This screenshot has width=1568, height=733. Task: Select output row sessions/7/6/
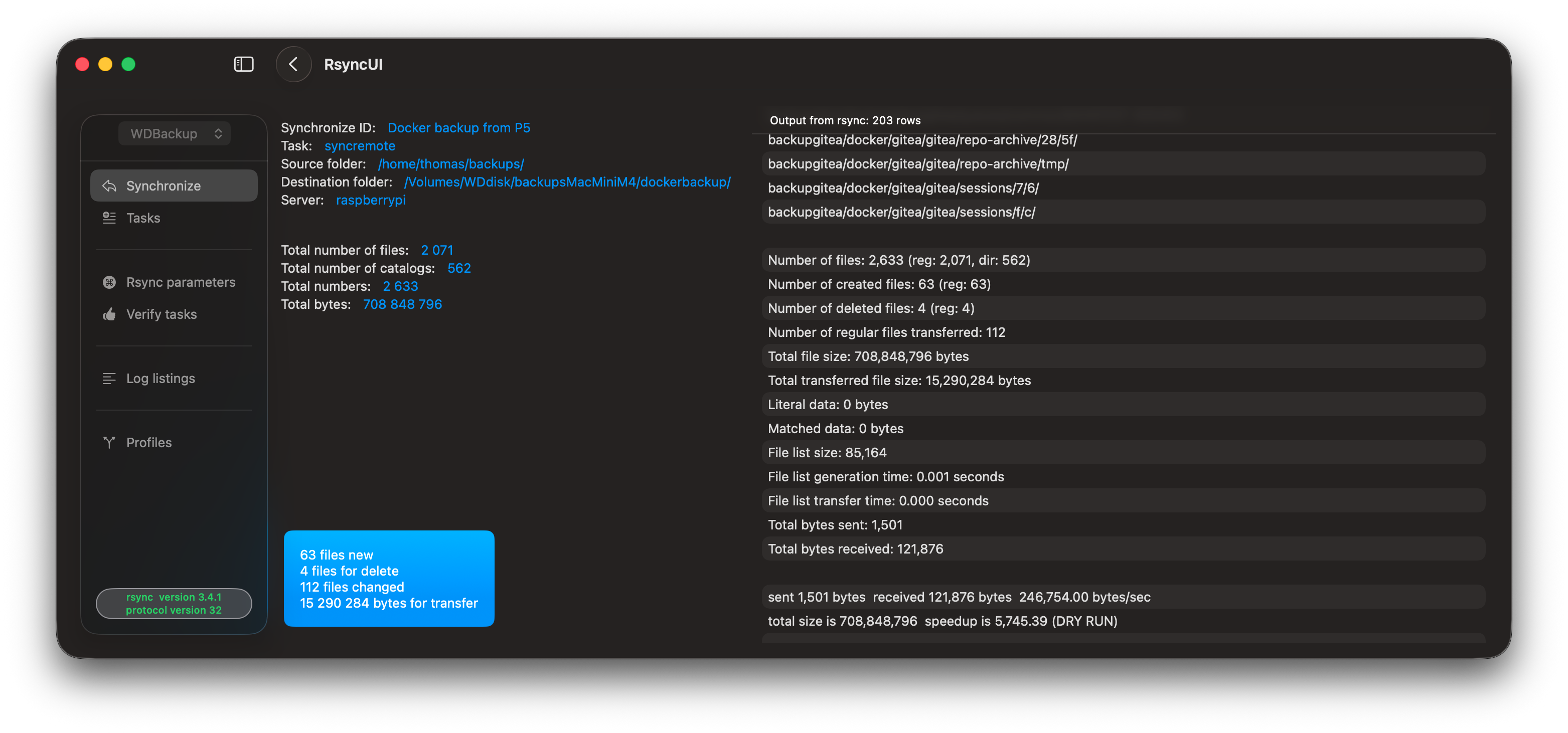(x=1123, y=188)
